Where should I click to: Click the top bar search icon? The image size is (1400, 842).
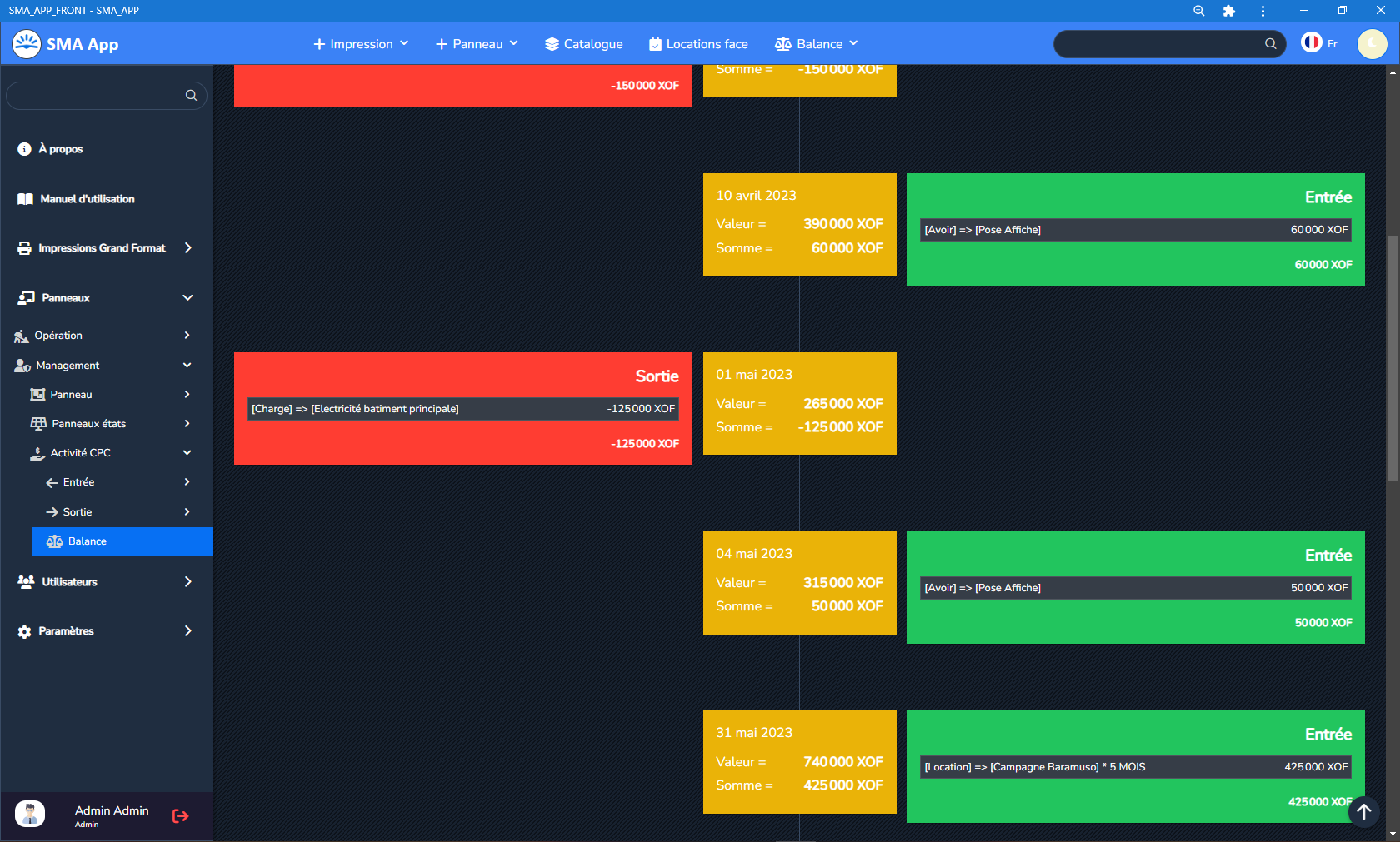click(1270, 44)
